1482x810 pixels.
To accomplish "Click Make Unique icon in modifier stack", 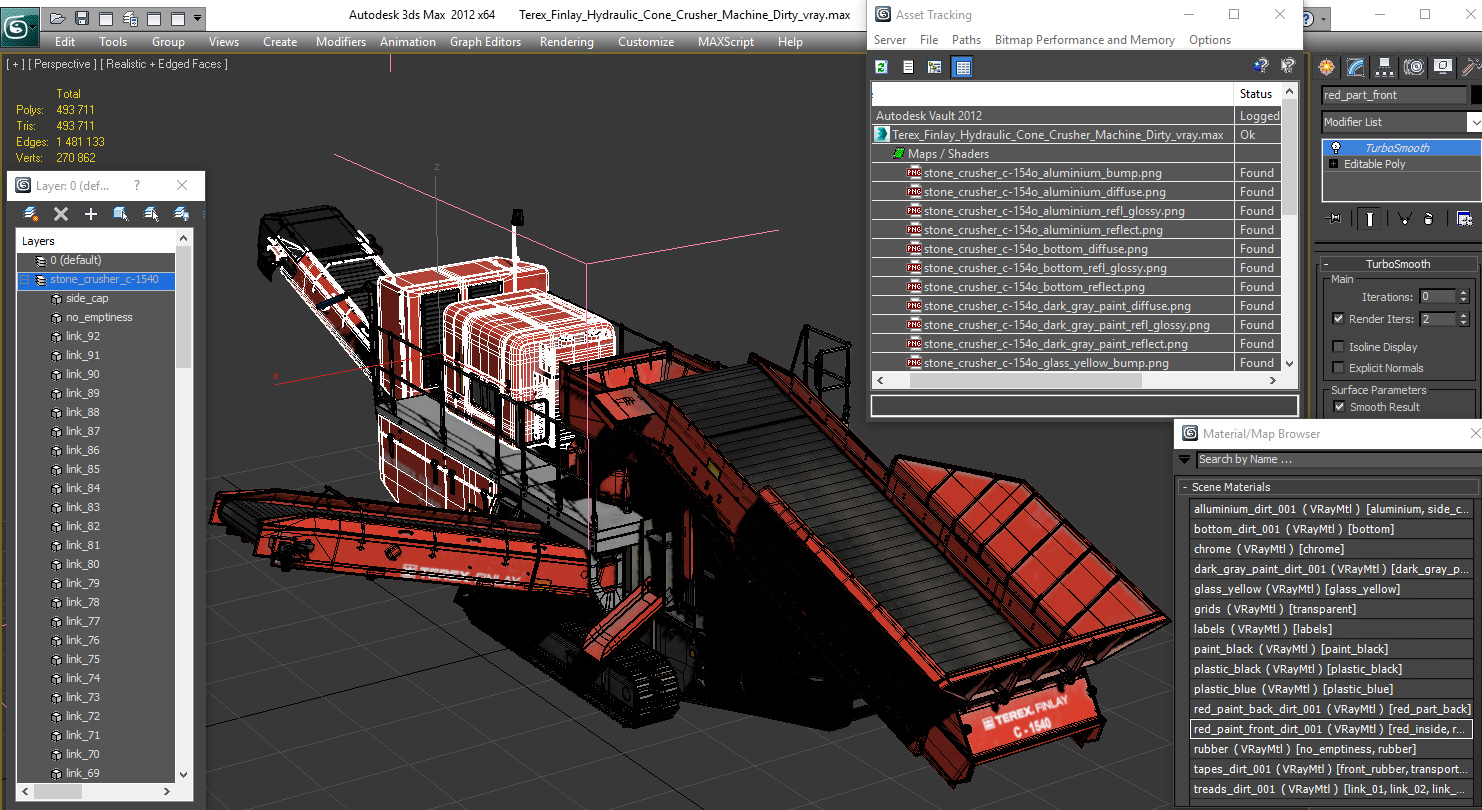I will tap(1404, 218).
